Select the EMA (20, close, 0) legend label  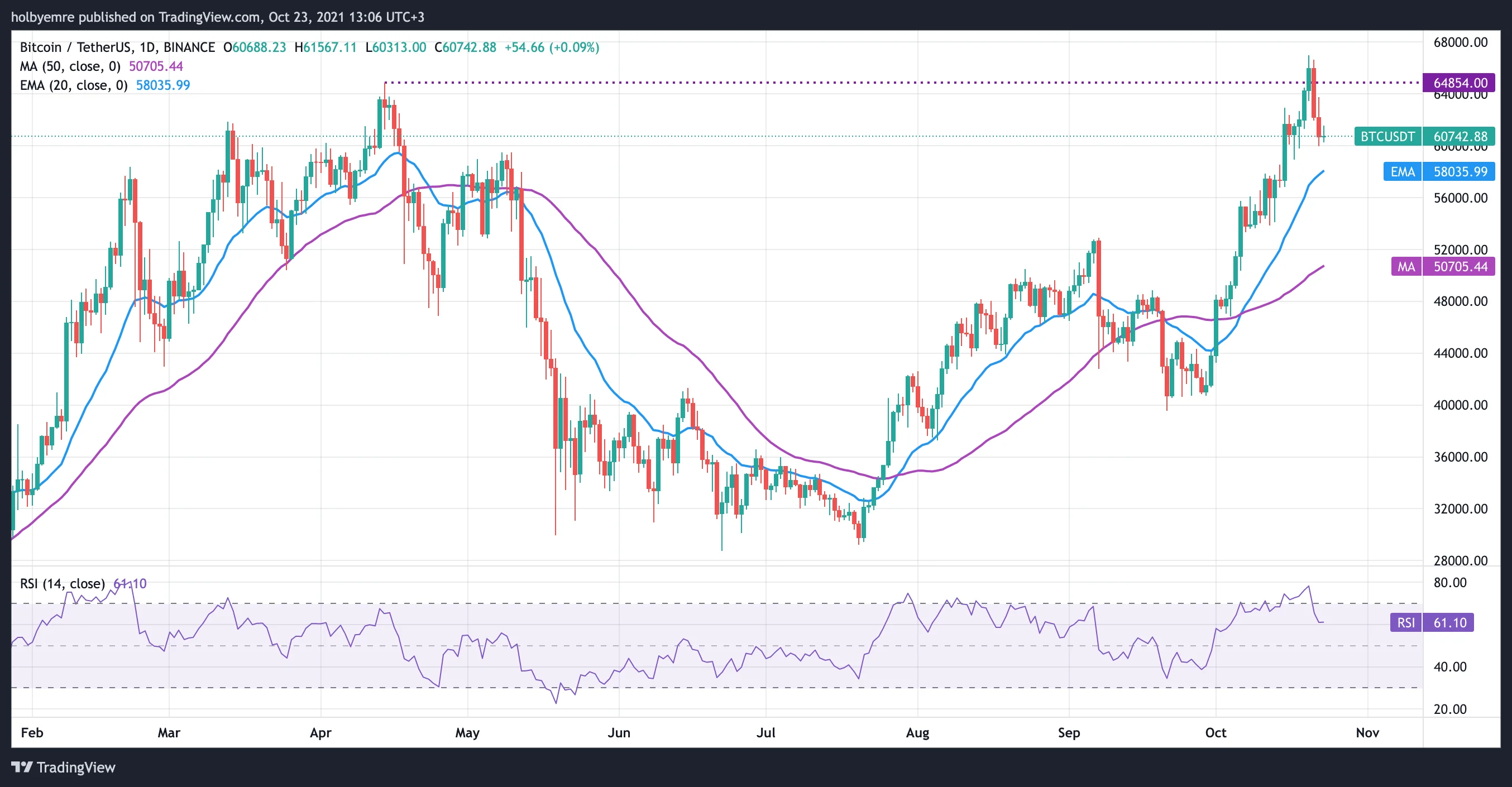tap(73, 85)
